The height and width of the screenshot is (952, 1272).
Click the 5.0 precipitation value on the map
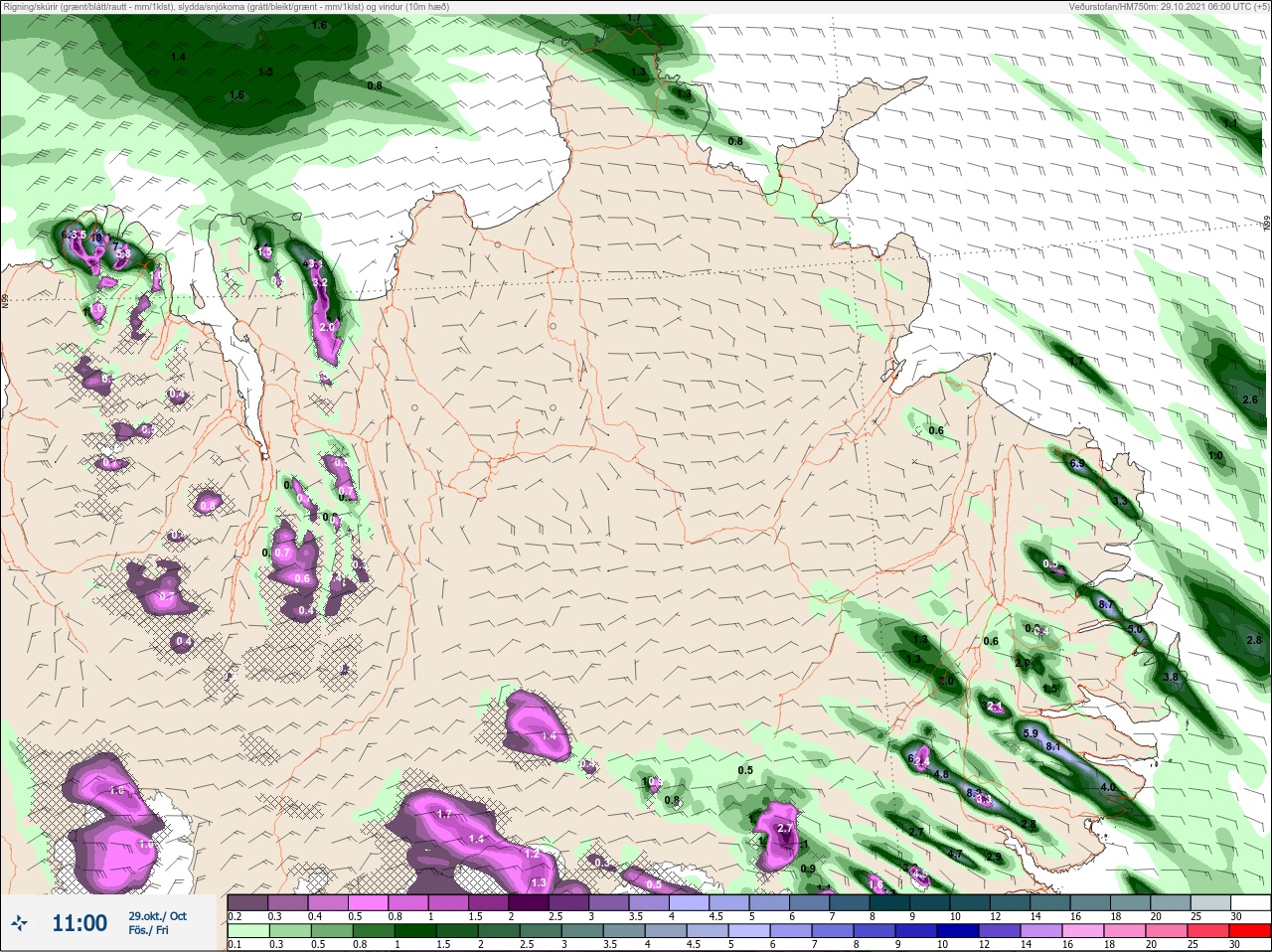point(1135,630)
